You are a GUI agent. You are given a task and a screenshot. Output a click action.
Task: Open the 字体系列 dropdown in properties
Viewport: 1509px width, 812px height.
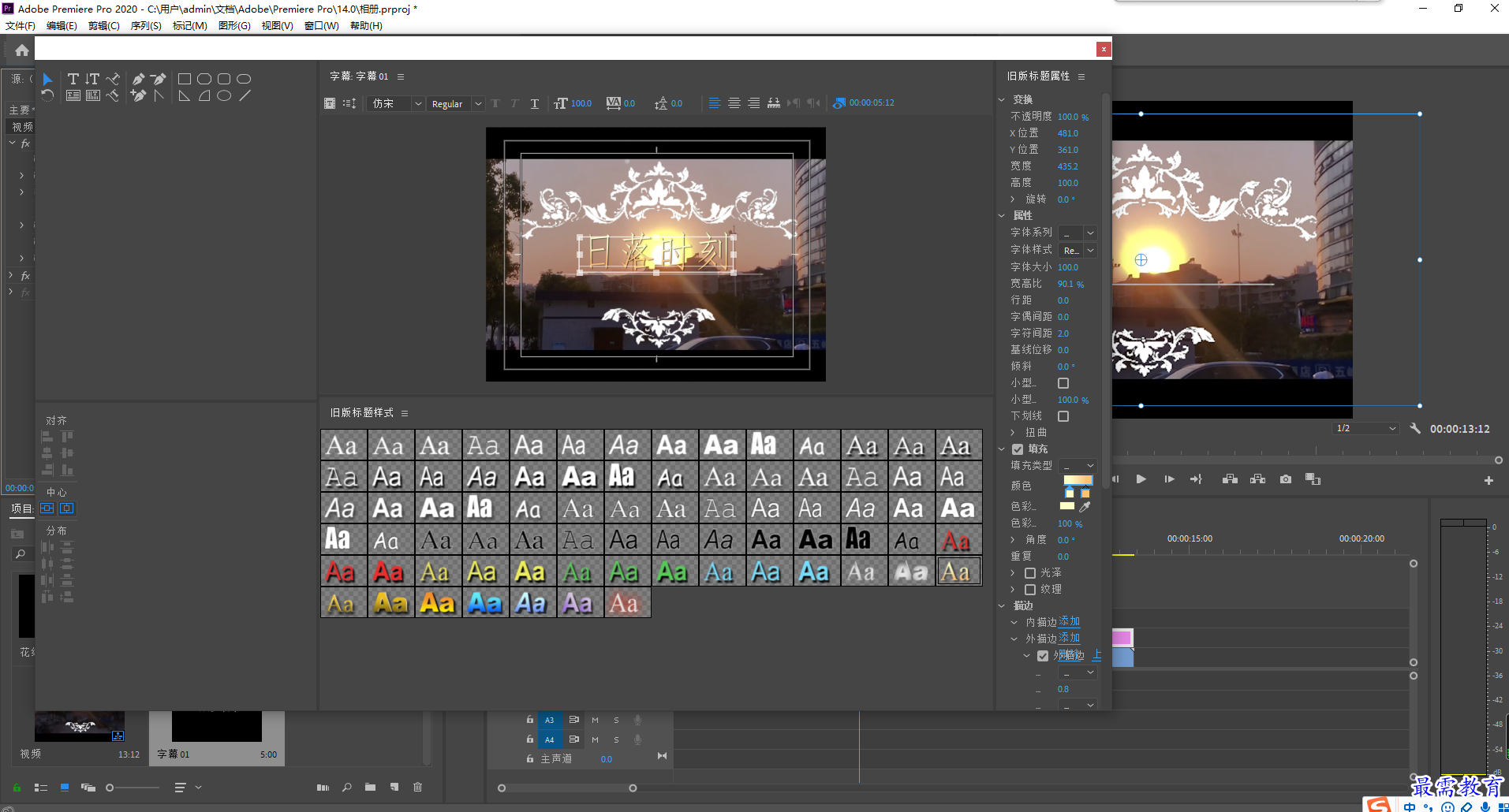pos(1078,233)
